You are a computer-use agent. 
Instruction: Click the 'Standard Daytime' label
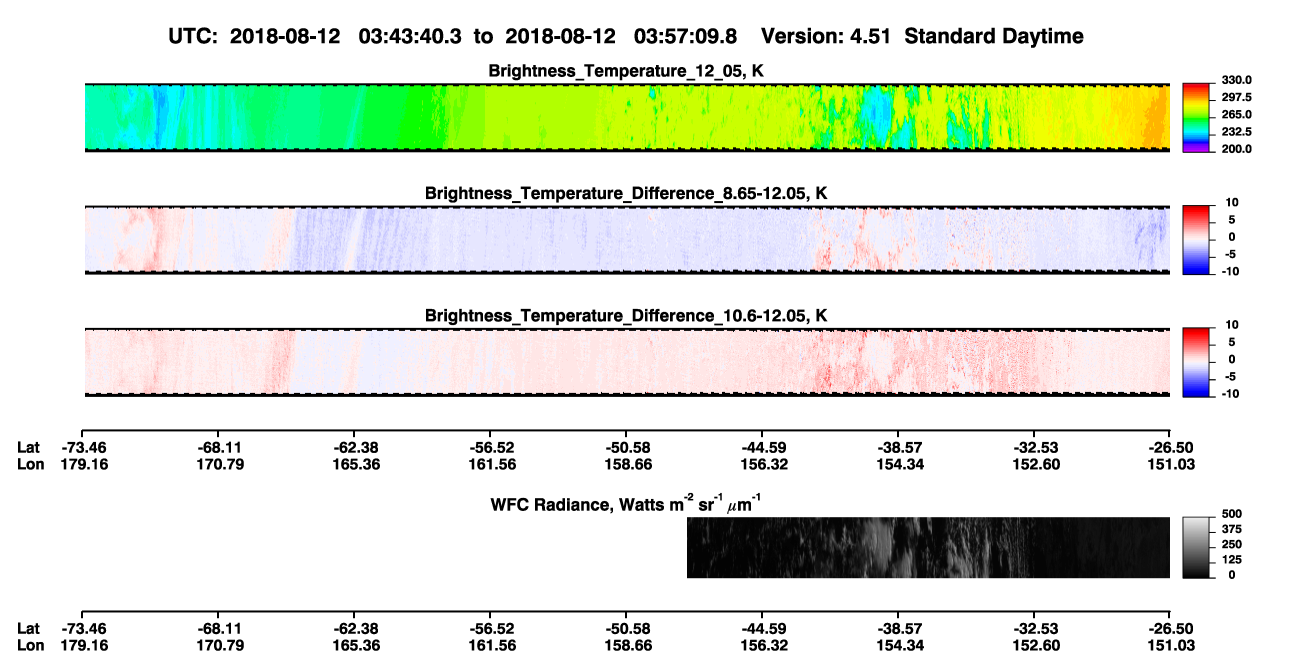click(x=992, y=36)
